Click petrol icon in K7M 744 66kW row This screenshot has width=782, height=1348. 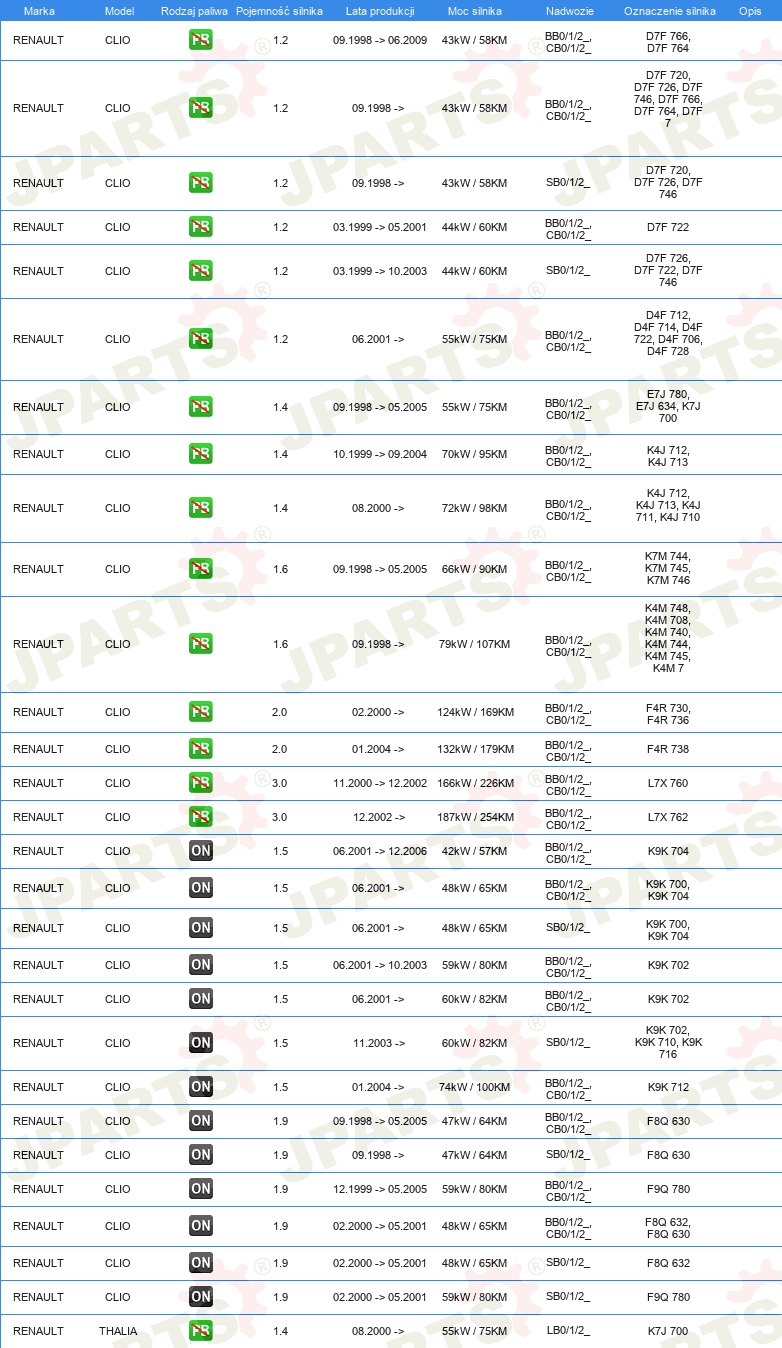click(201, 569)
